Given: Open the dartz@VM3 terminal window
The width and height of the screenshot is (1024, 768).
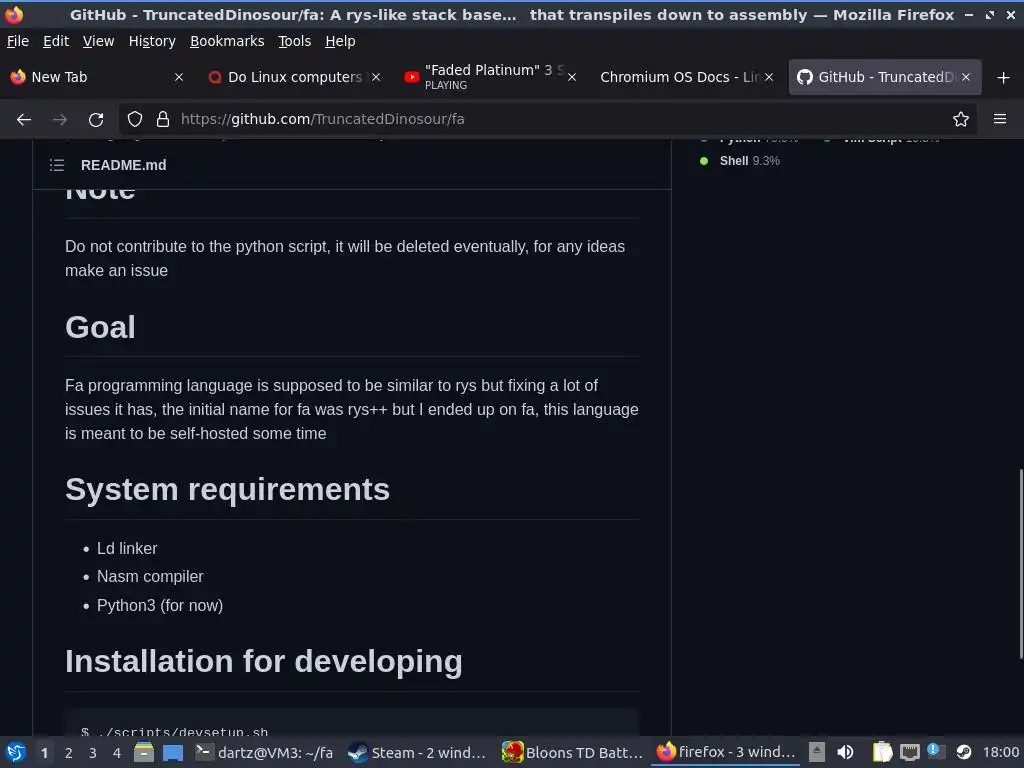Looking at the screenshot, I should click(x=264, y=752).
